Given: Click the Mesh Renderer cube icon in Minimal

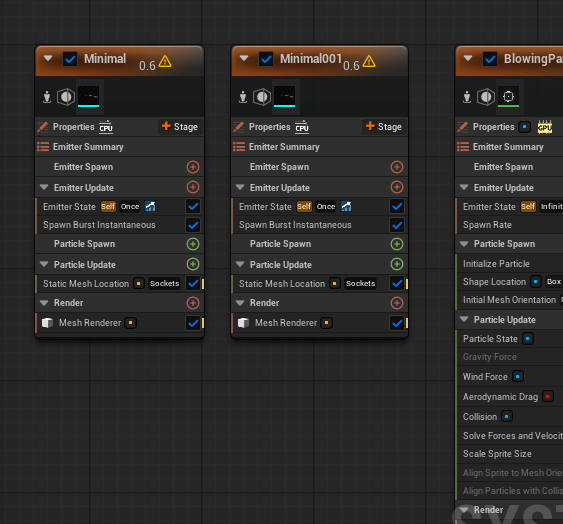Looking at the screenshot, I should pos(47,323).
